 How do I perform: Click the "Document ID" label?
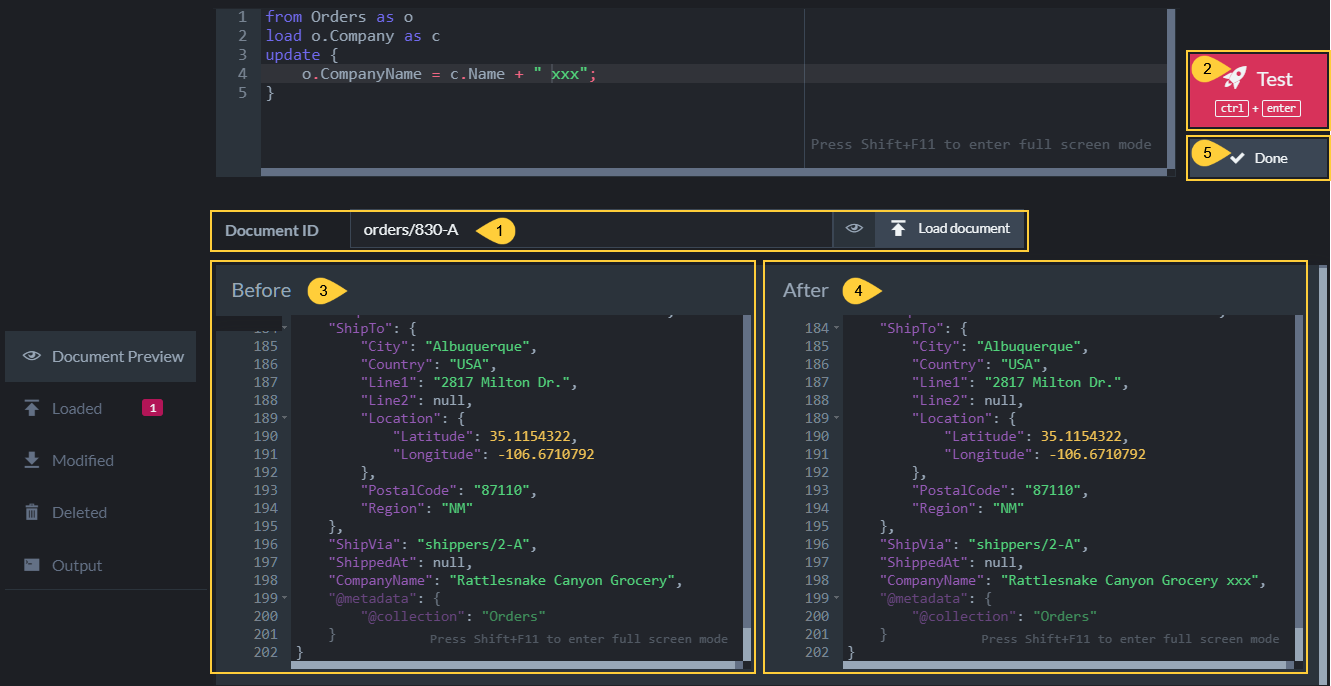click(x=272, y=230)
